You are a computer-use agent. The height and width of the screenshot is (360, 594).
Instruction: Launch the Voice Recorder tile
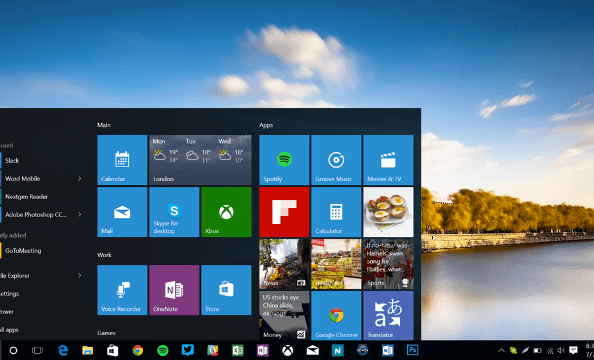point(122,290)
